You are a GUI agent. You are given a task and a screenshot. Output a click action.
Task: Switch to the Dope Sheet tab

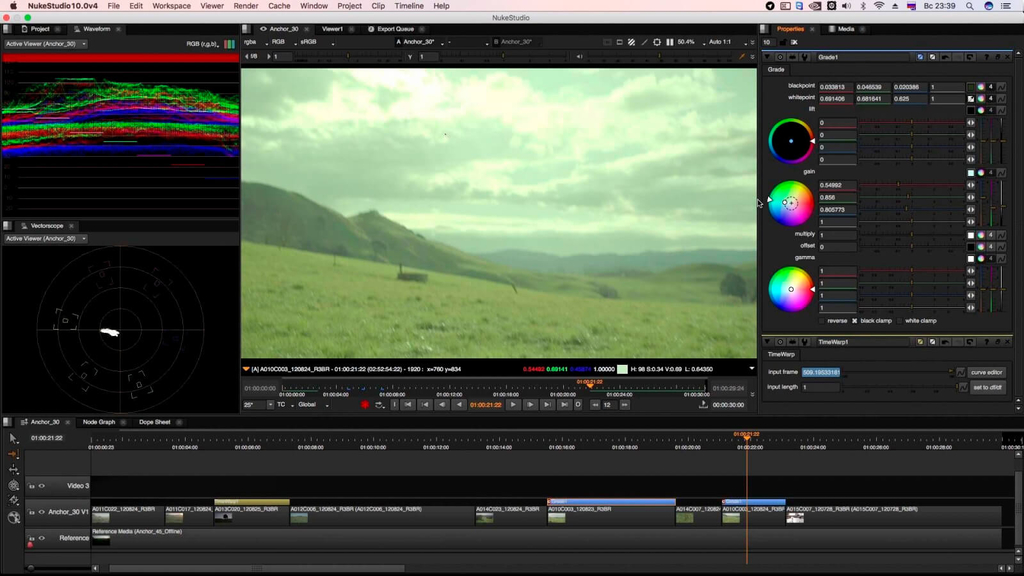coord(154,422)
